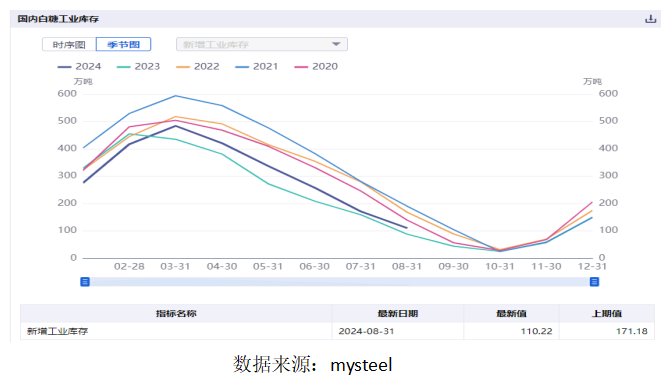Toggle the 2023 legend series
Image resolution: width=669 pixels, height=382 pixels.
tap(139, 67)
